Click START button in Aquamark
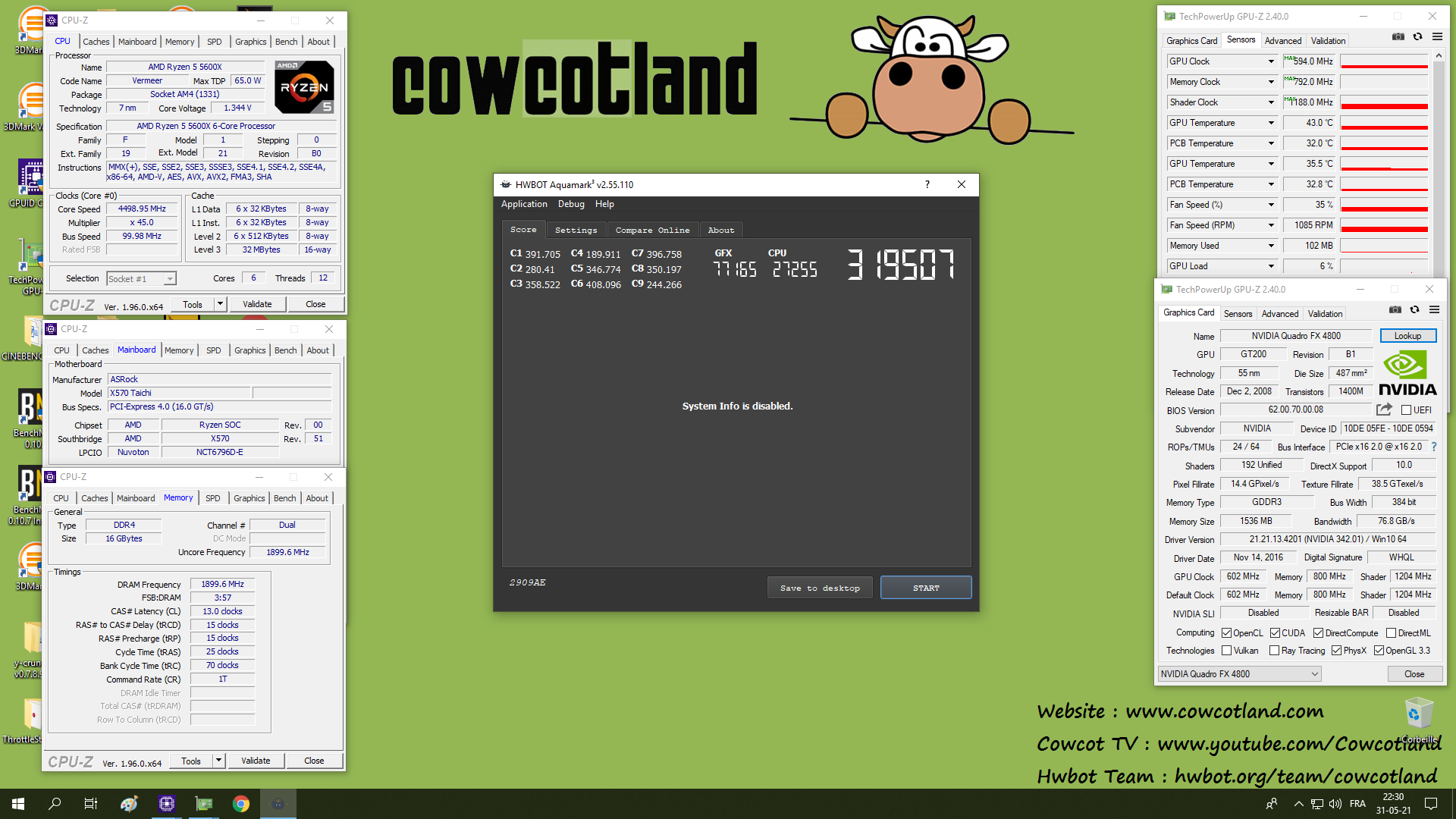The width and height of the screenshot is (1456, 819). click(x=926, y=588)
